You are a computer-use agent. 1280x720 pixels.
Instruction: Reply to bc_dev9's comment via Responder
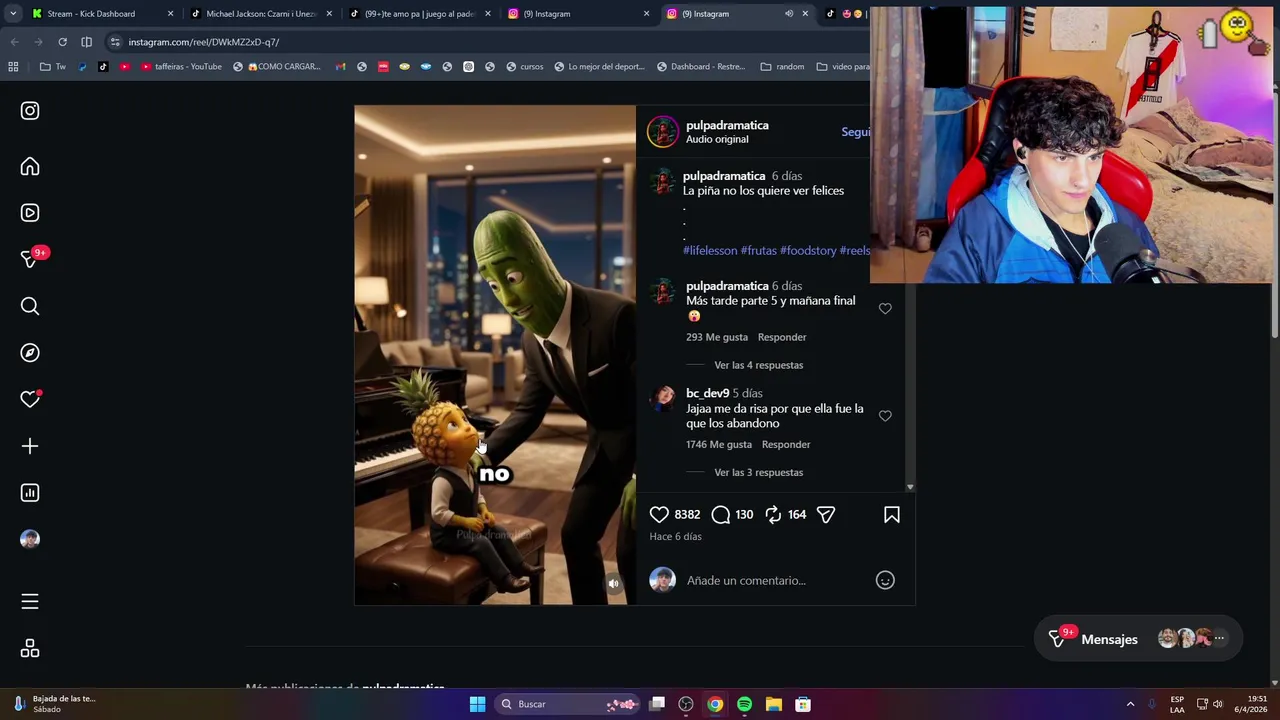point(786,444)
